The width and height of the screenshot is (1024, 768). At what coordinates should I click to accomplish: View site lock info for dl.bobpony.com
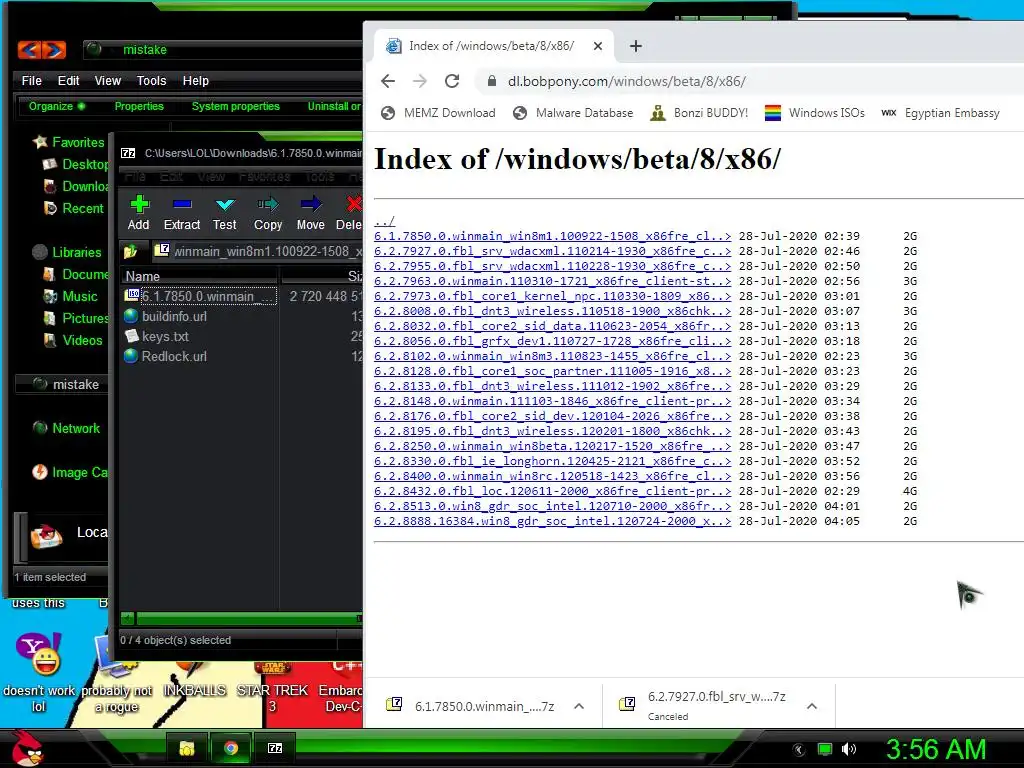pyautogui.click(x=491, y=81)
